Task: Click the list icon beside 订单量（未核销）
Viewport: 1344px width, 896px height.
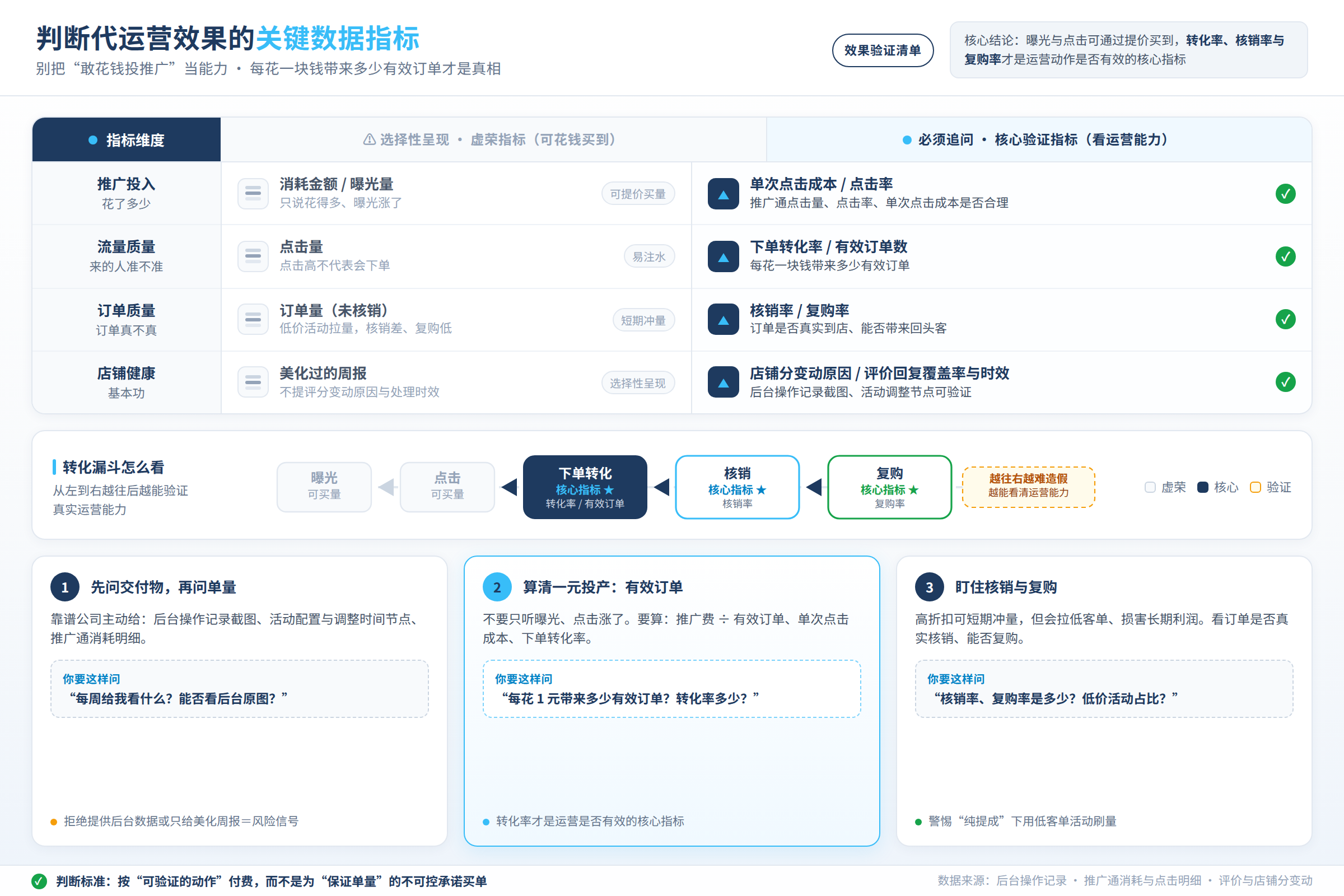Action: [x=253, y=319]
